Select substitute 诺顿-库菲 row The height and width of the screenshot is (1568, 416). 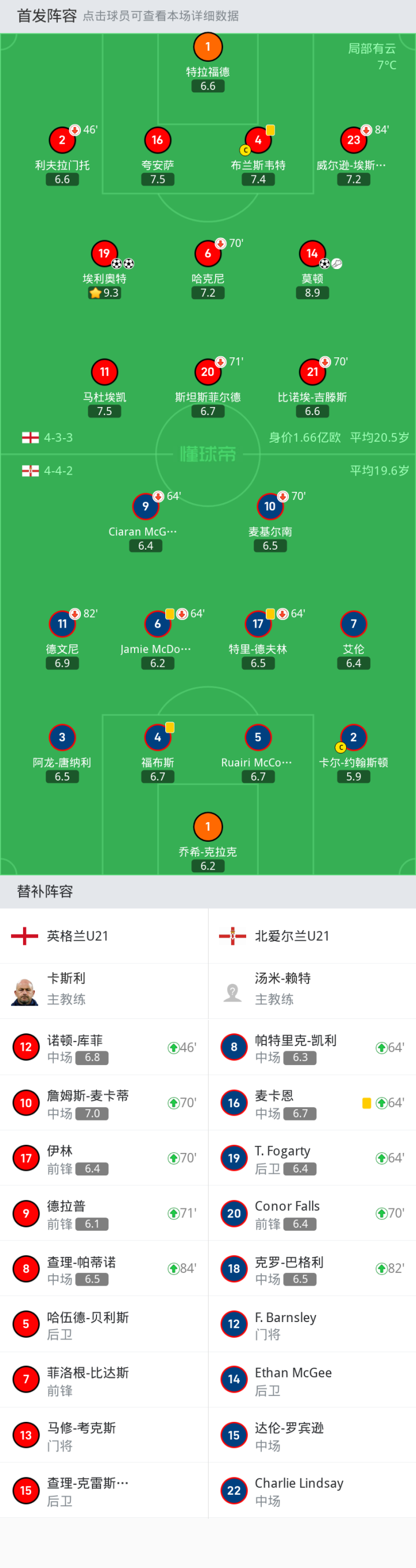point(103,1047)
